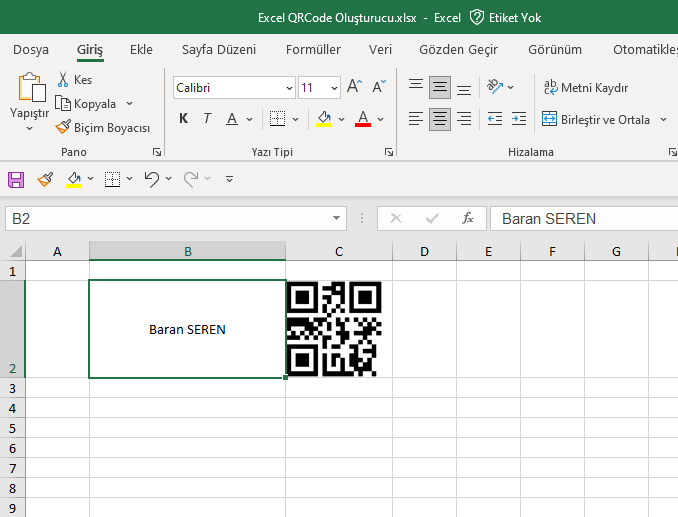Click the insert function fx icon

click(x=467, y=218)
